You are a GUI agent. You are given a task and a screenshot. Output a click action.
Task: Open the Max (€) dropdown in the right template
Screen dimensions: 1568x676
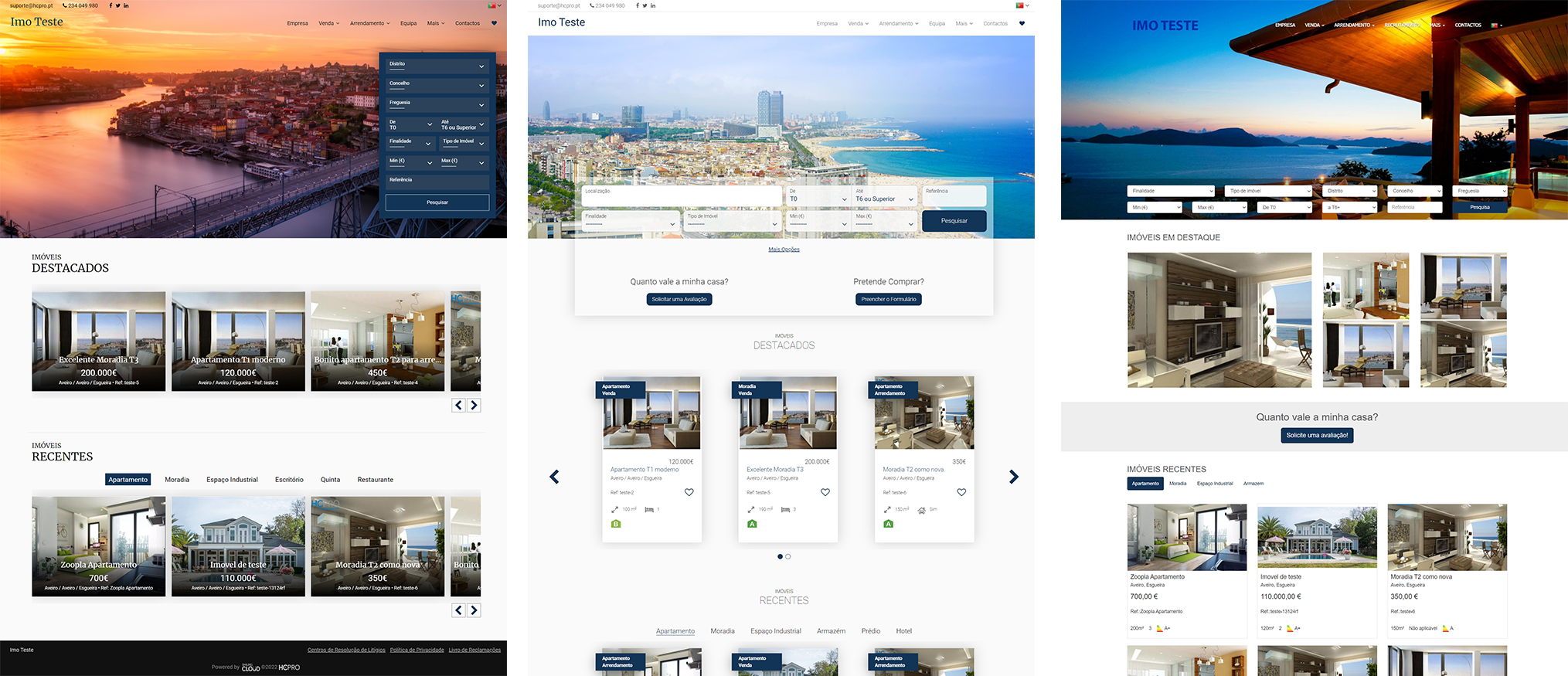pos(1220,207)
